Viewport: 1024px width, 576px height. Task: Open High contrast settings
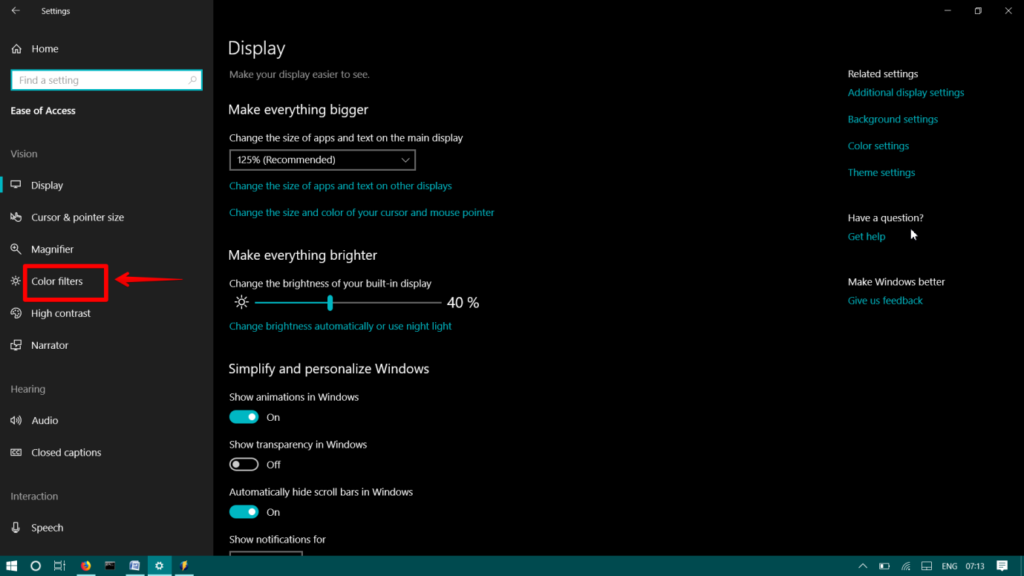61,313
